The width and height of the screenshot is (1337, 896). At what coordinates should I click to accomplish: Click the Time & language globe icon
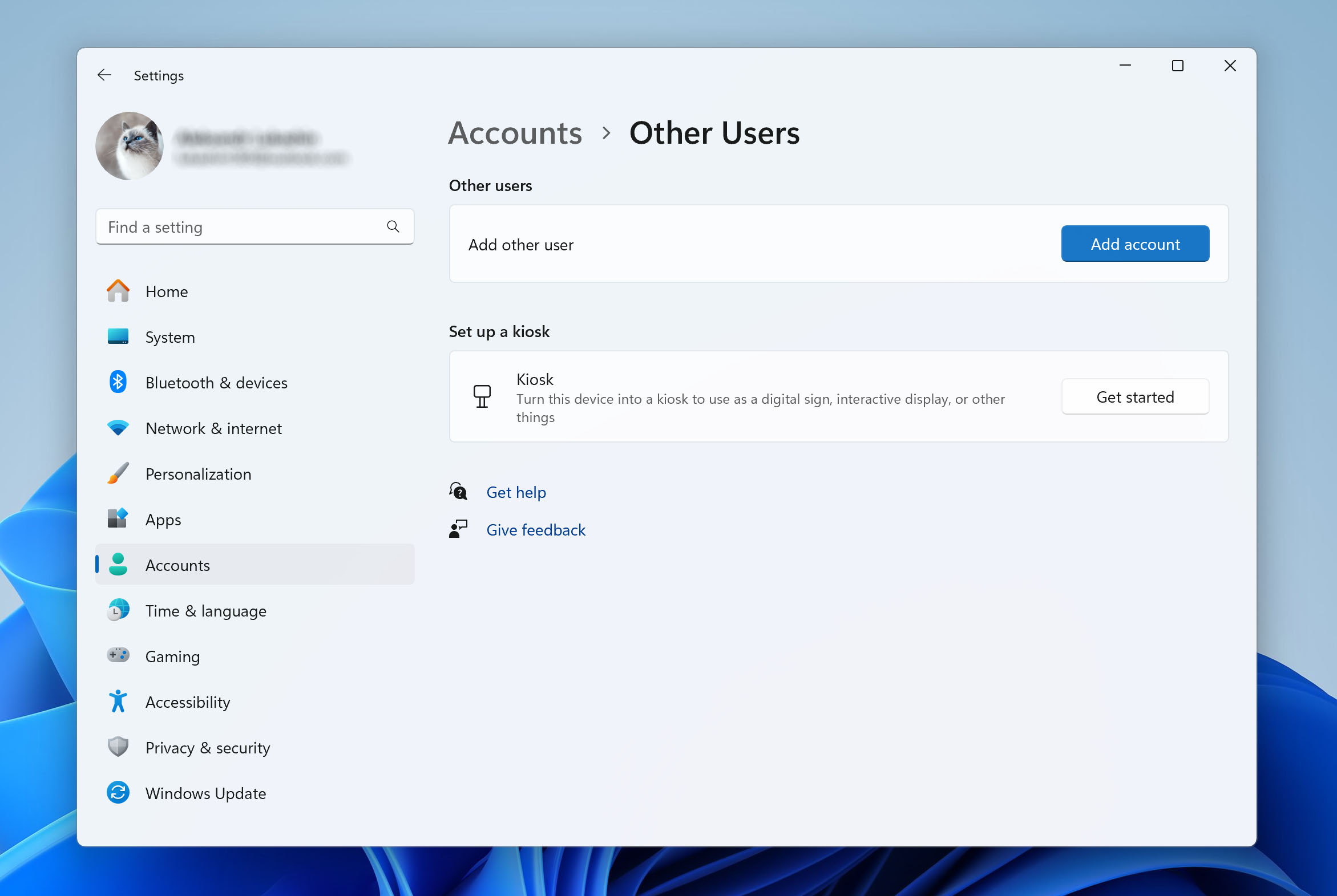pyautogui.click(x=118, y=610)
